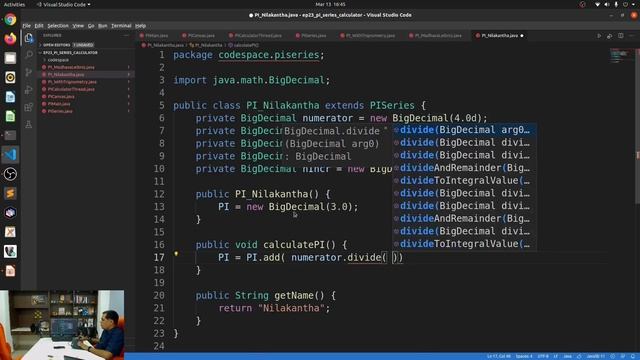The width and height of the screenshot is (640, 360).
Task: Click the unsaved dot on PI_Nilakantha.java tab
Action: pos(522,36)
